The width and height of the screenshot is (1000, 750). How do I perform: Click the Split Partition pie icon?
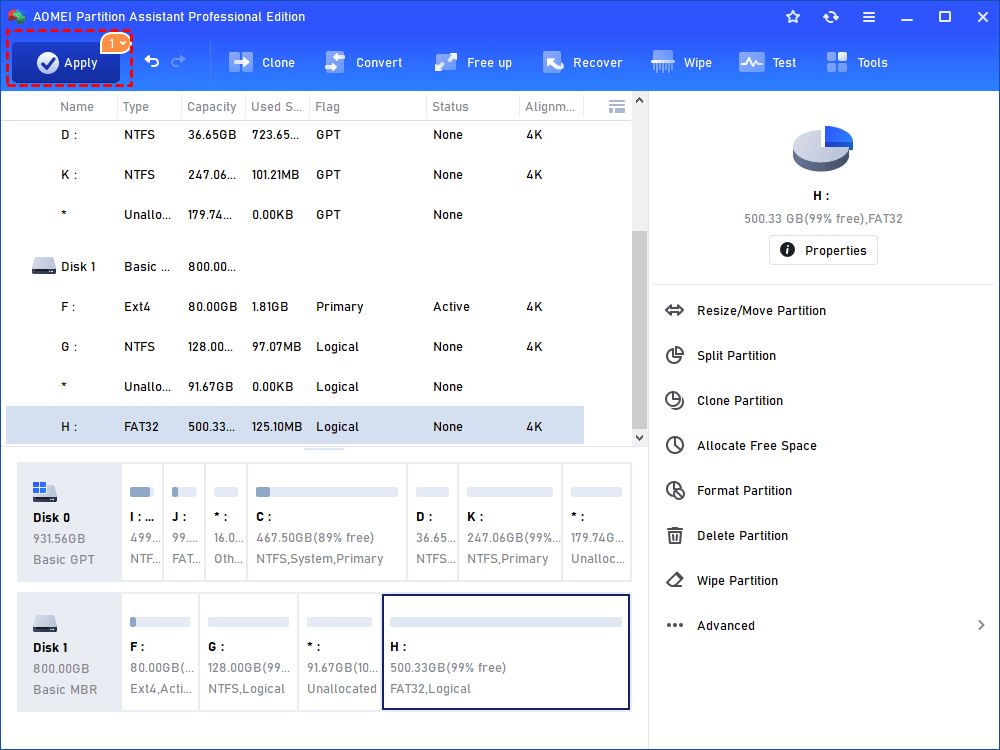click(675, 355)
